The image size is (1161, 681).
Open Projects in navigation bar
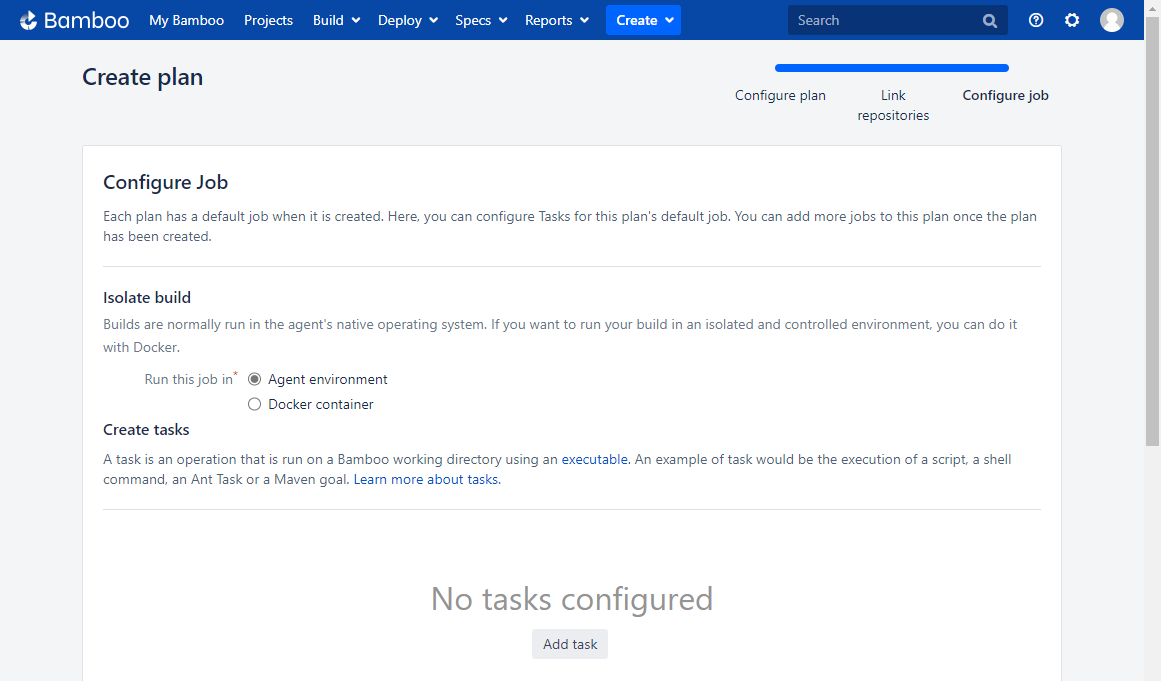click(x=268, y=20)
